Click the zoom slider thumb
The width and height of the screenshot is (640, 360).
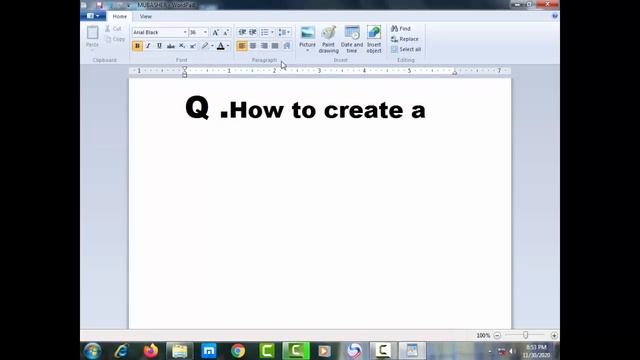pos(526,335)
